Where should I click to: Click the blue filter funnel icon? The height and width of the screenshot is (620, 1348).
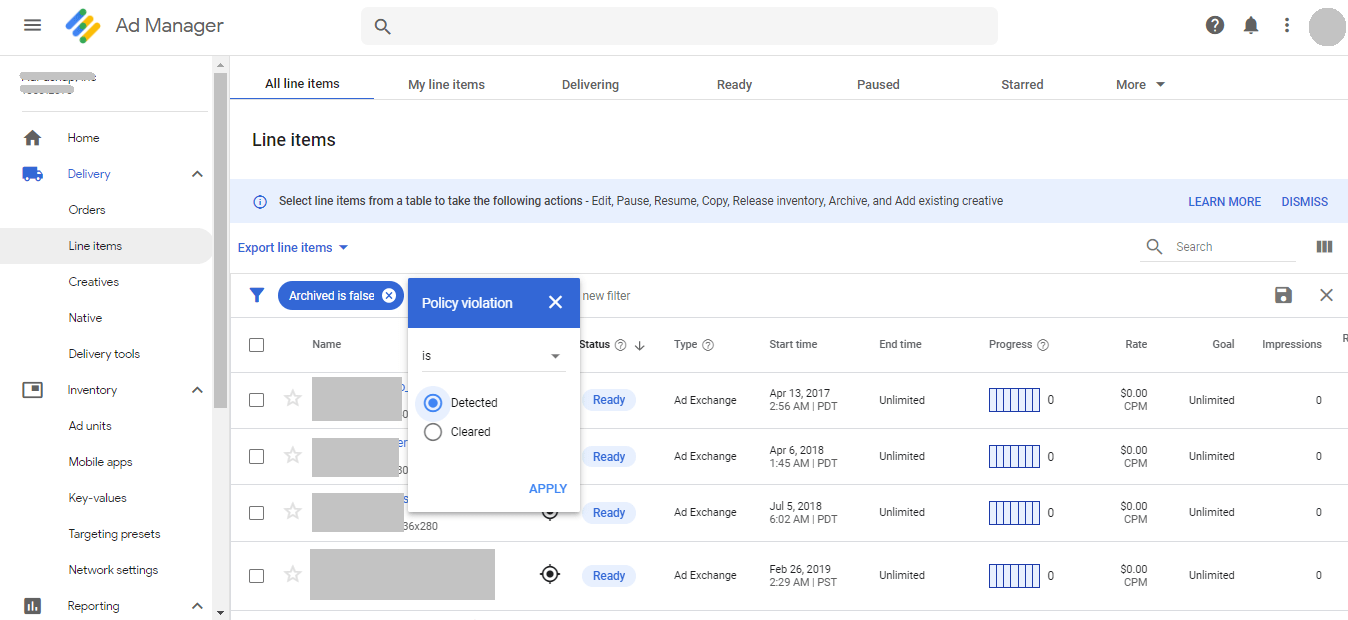click(257, 295)
